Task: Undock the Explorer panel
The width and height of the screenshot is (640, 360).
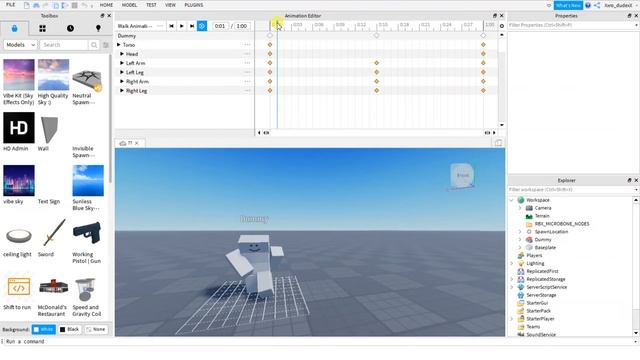Action: point(629,180)
